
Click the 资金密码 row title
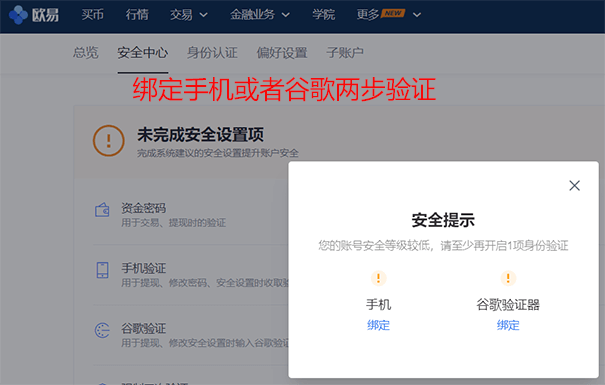click(x=144, y=208)
